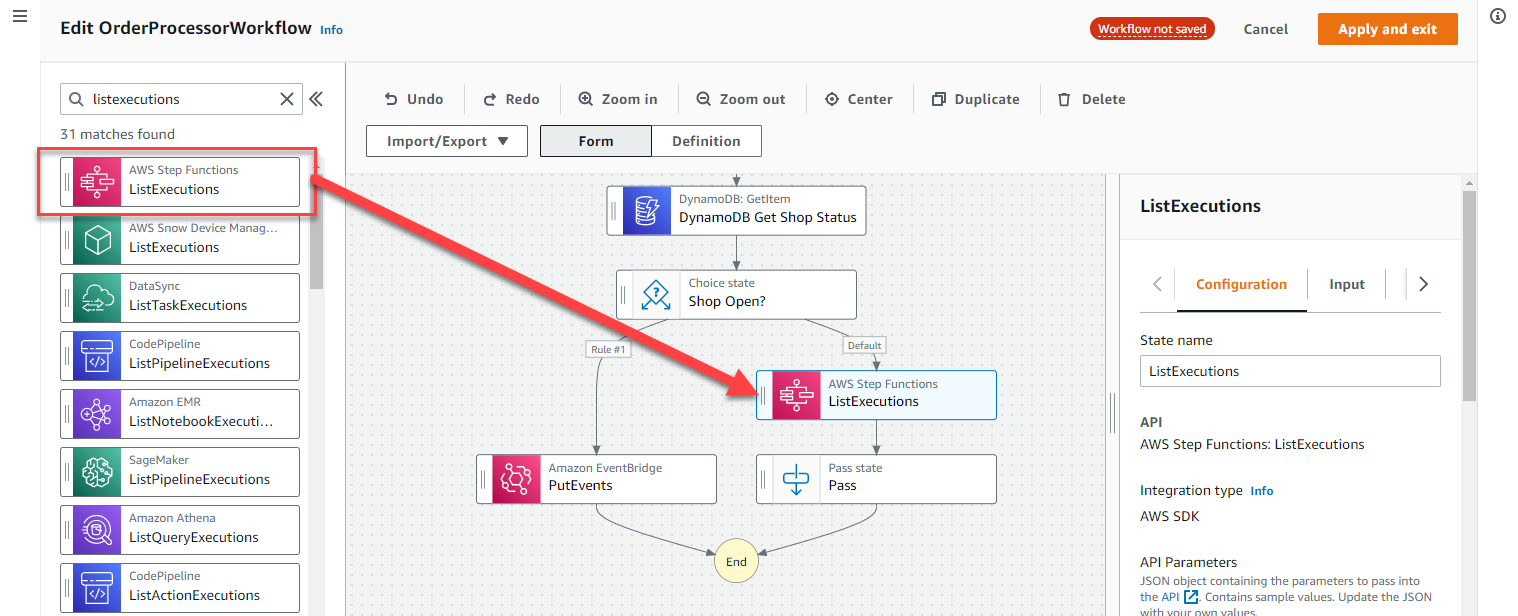Image resolution: width=1518 pixels, height=616 pixels.
Task: Click the ListExecutions inspector heading
Action: point(1200,206)
